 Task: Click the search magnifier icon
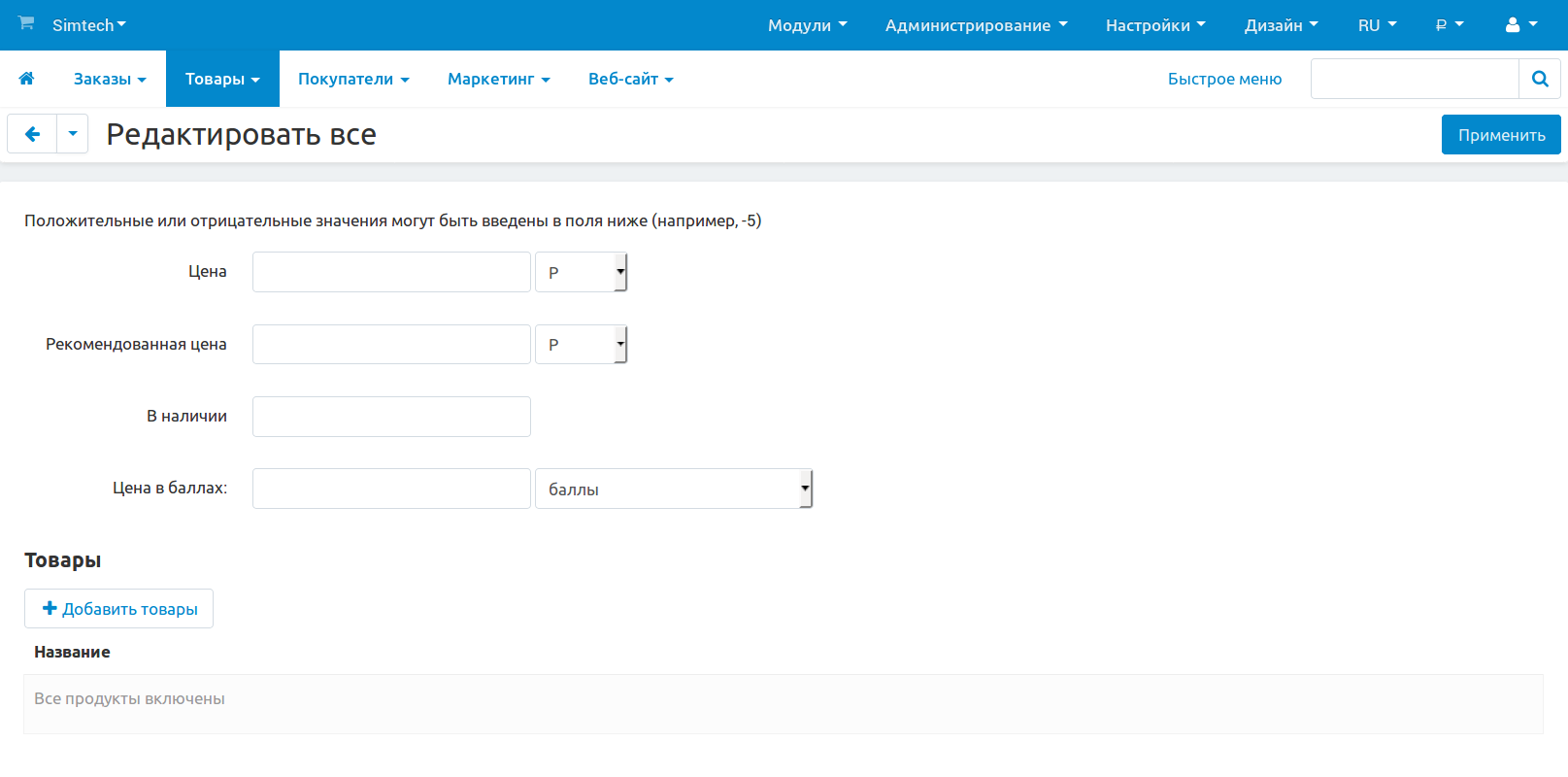1539,79
